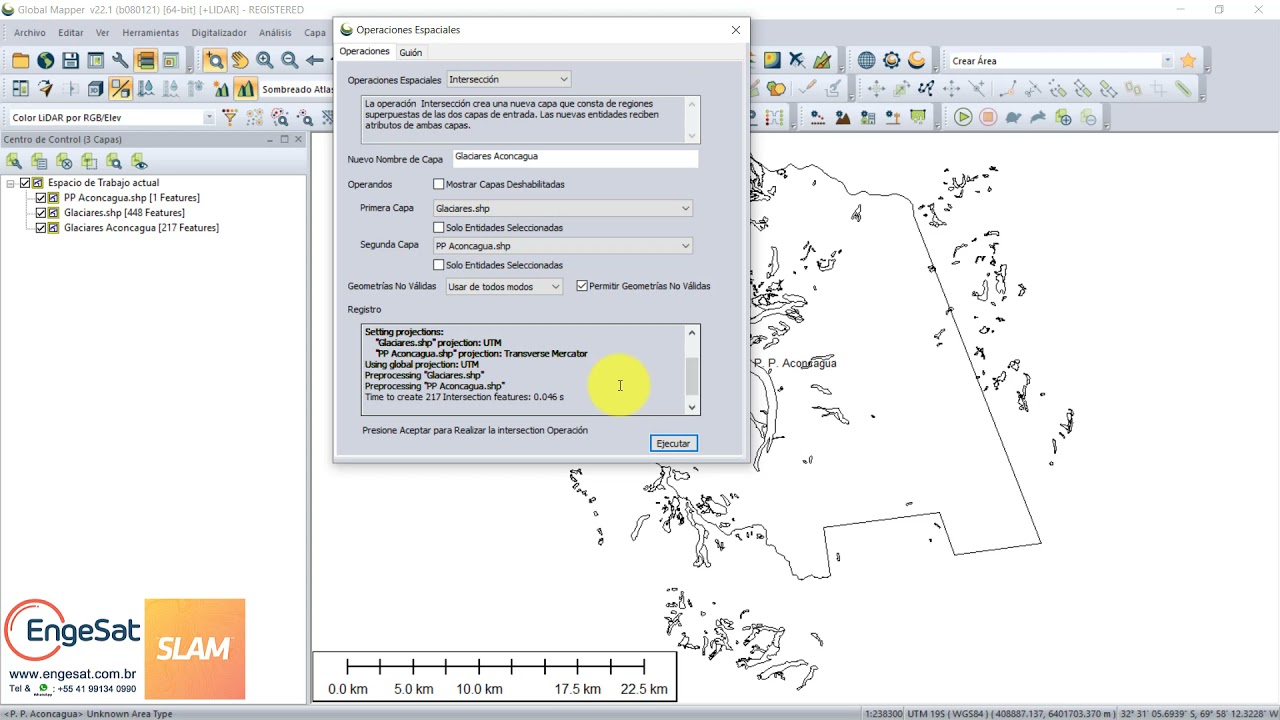Select the vertex edit digitizer icon
The width and height of the screenshot is (1280, 720).
pos(927,89)
